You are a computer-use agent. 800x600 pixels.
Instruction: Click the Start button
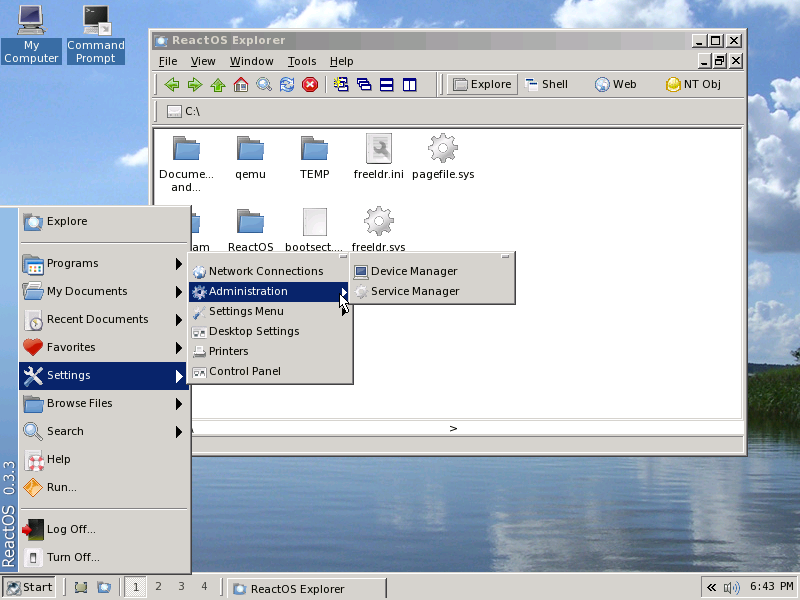click(x=29, y=587)
